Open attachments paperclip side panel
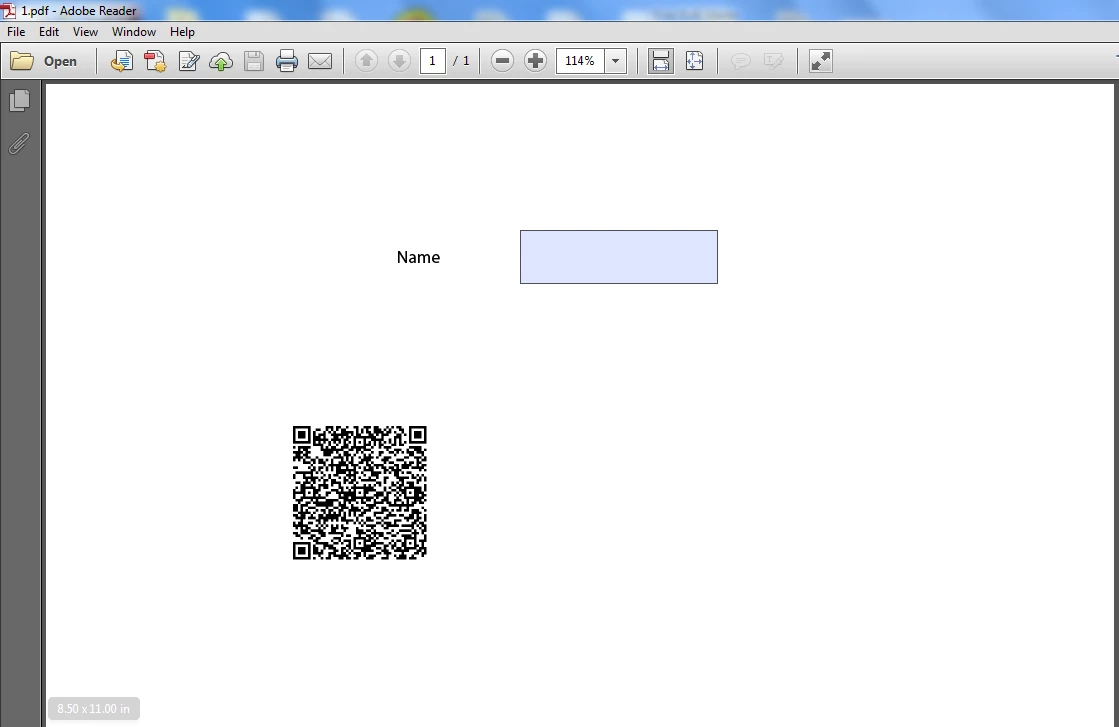 tap(19, 144)
